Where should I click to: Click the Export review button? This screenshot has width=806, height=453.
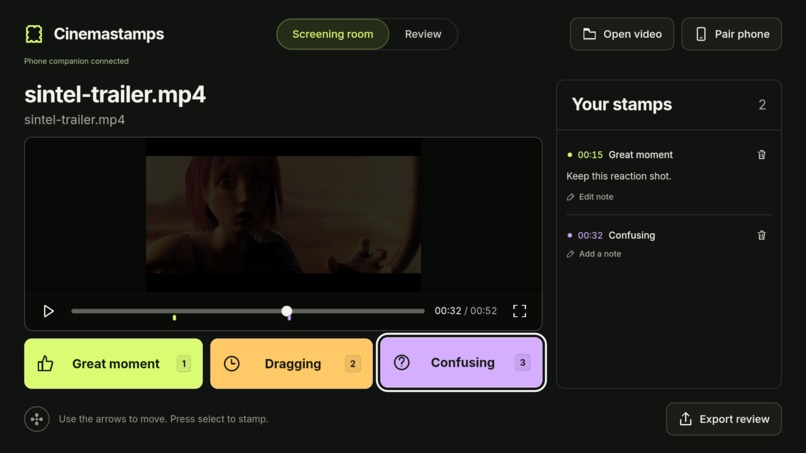(x=724, y=419)
